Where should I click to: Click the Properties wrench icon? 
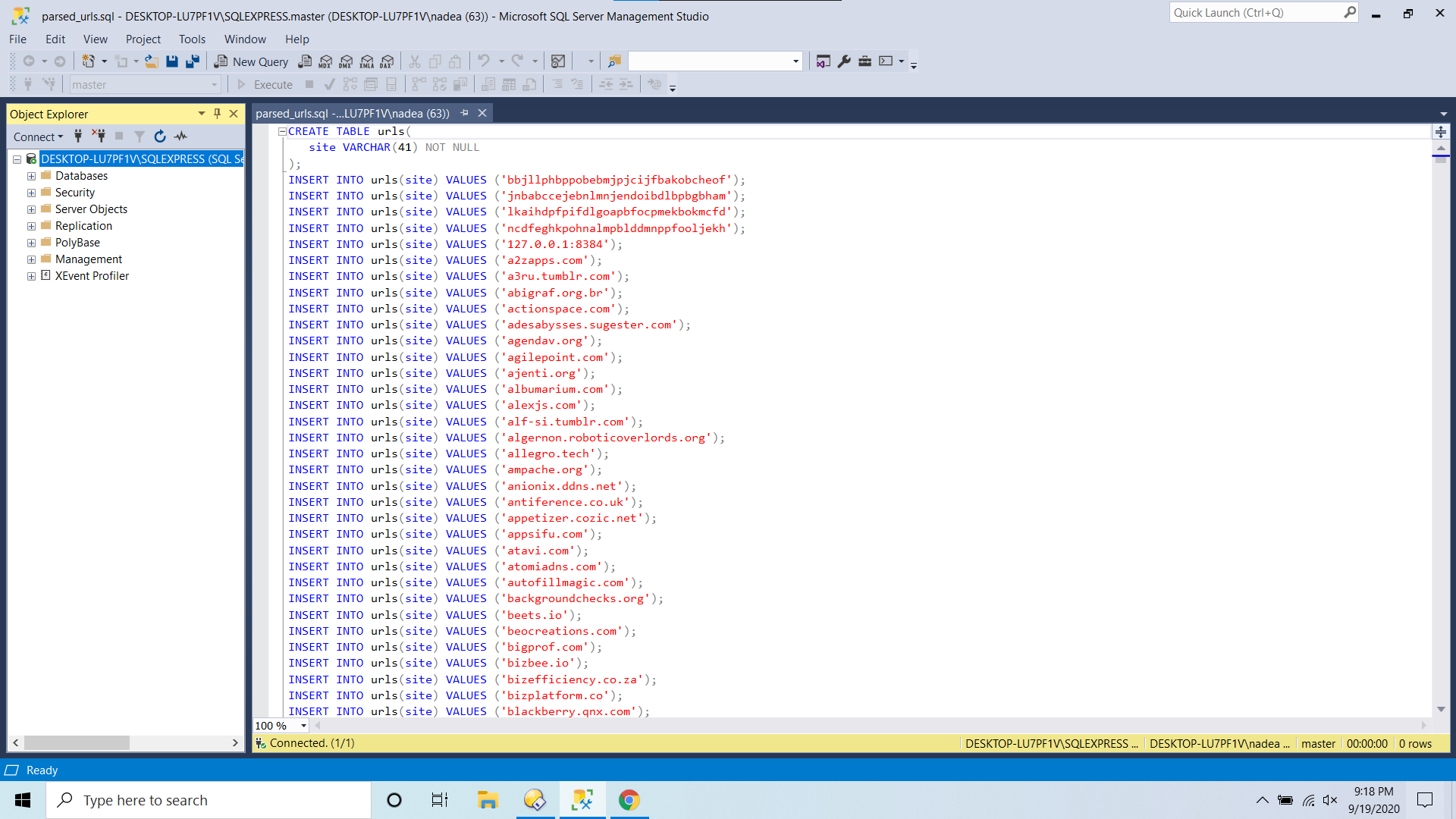844,61
